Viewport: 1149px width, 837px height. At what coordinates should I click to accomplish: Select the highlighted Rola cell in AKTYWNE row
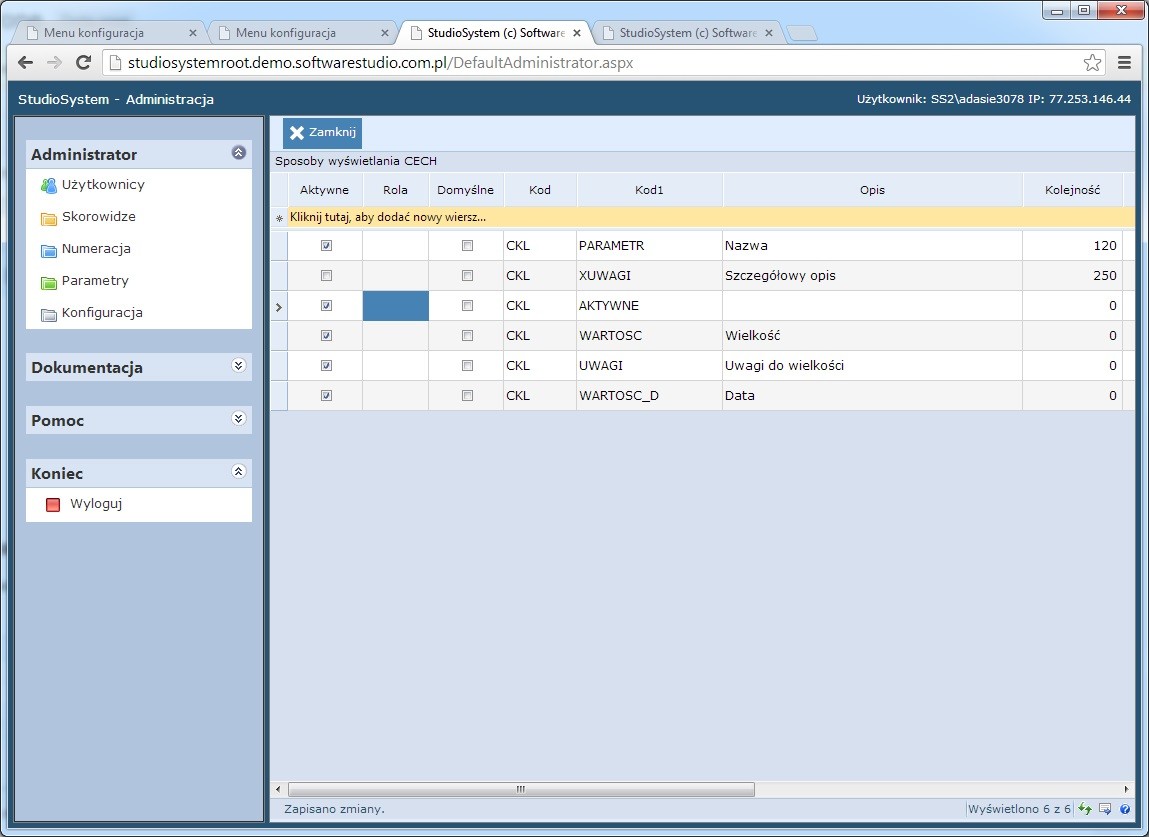[396, 306]
